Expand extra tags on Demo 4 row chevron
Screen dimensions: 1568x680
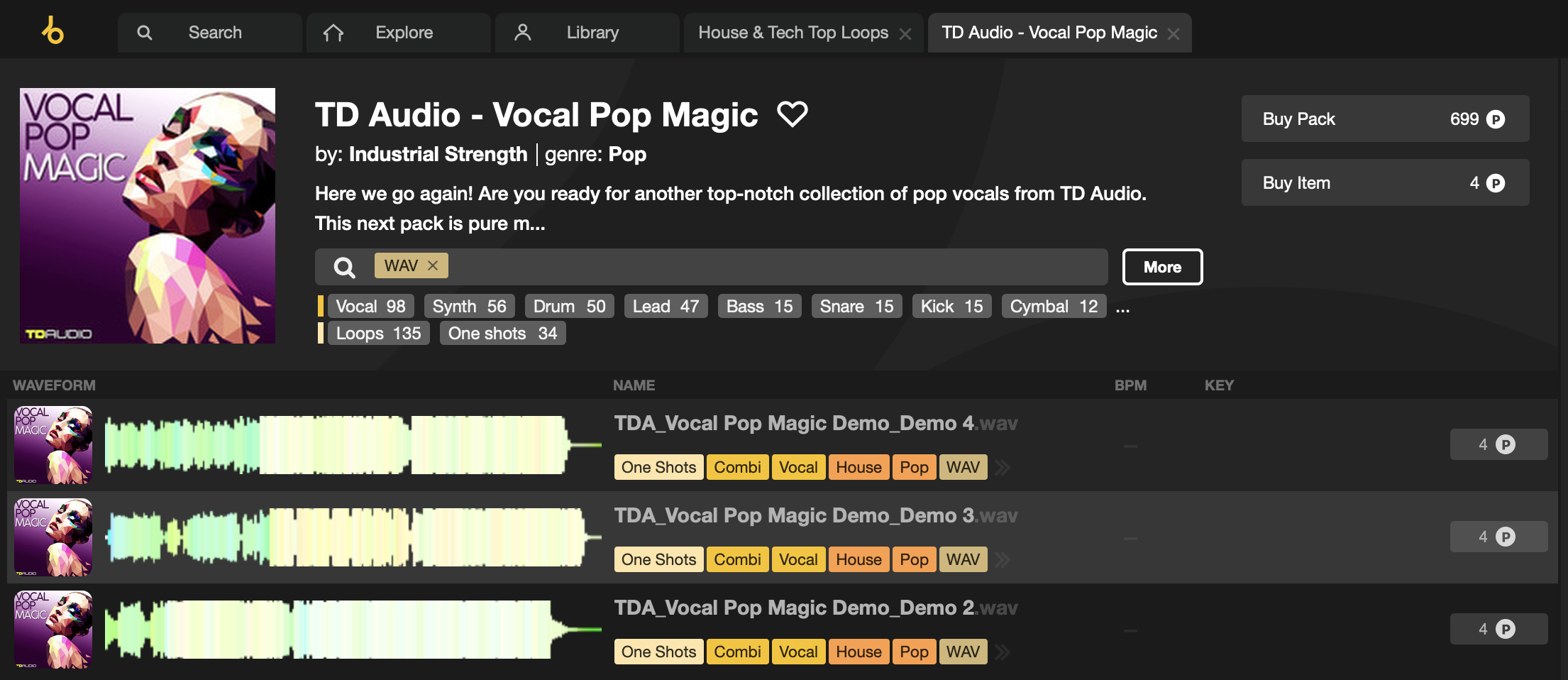1003,467
